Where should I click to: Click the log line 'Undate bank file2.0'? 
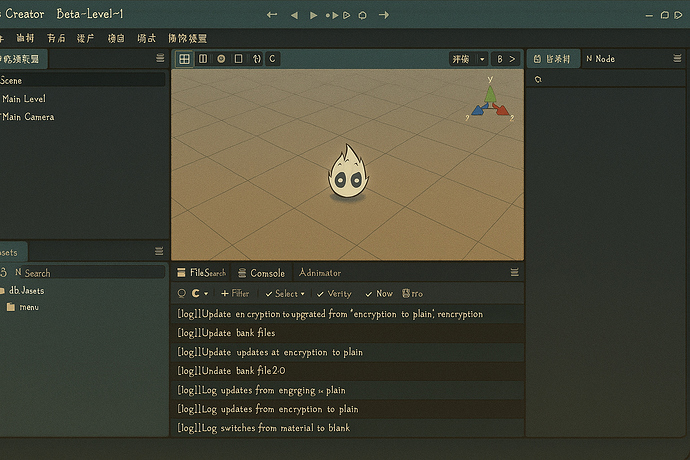348,371
